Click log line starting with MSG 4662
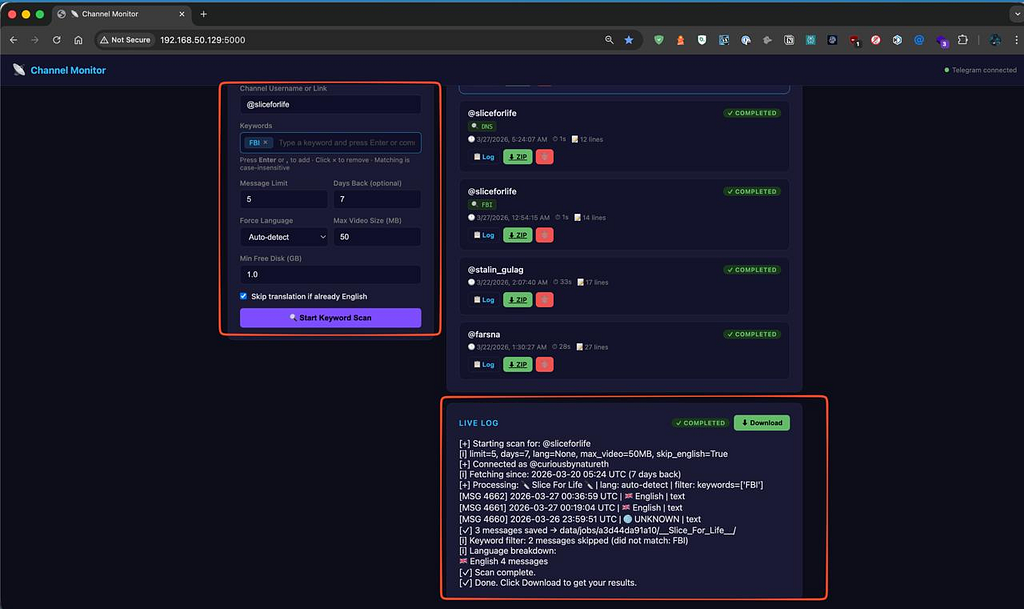1024x609 pixels. pyautogui.click(x=572, y=496)
